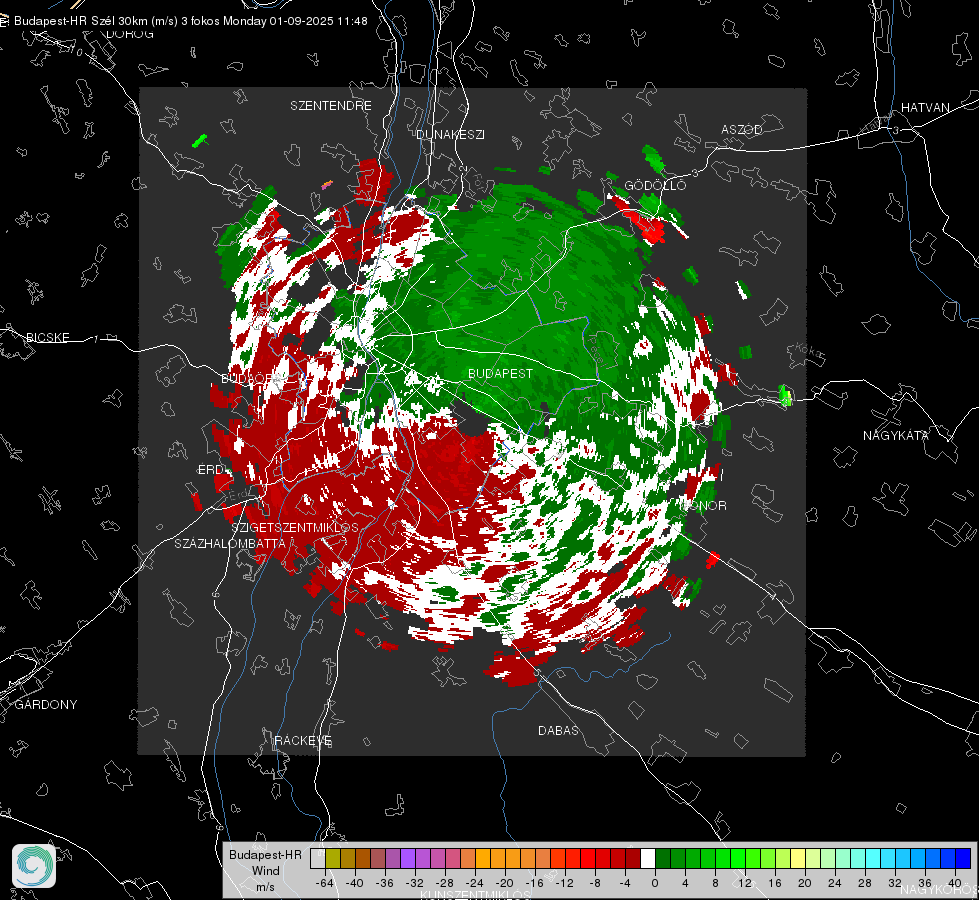This screenshot has height=900, width=979.
Task: Click the dark green swatch right of white
Action: tap(663, 858)
